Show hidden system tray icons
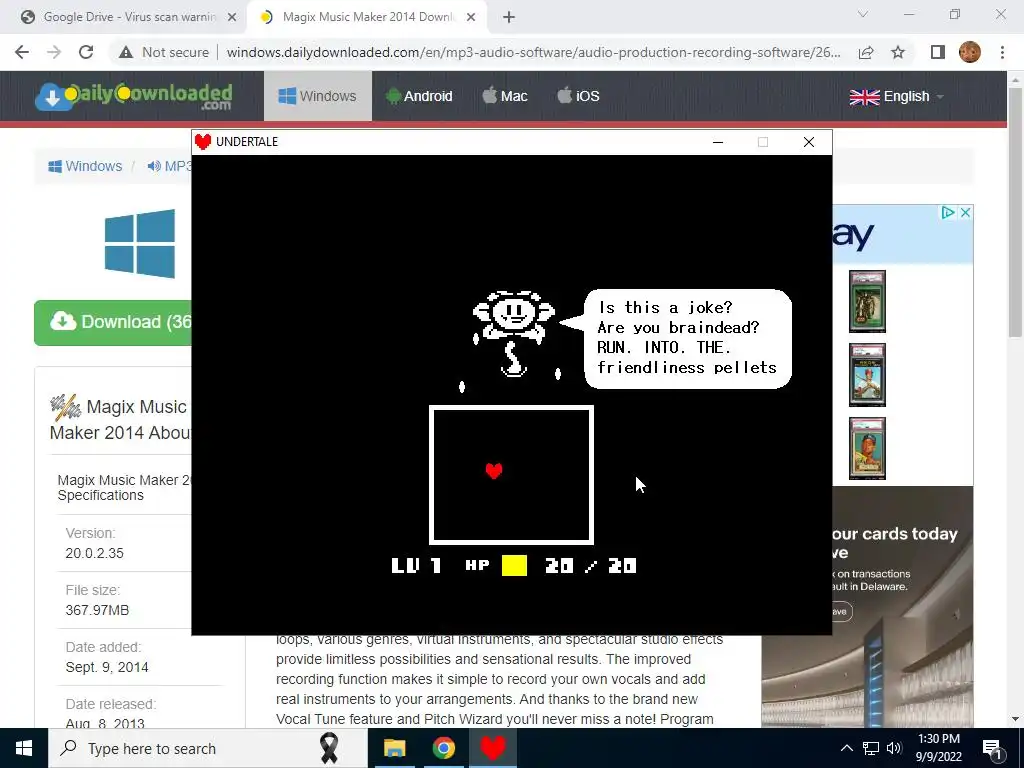 (846, 748)
